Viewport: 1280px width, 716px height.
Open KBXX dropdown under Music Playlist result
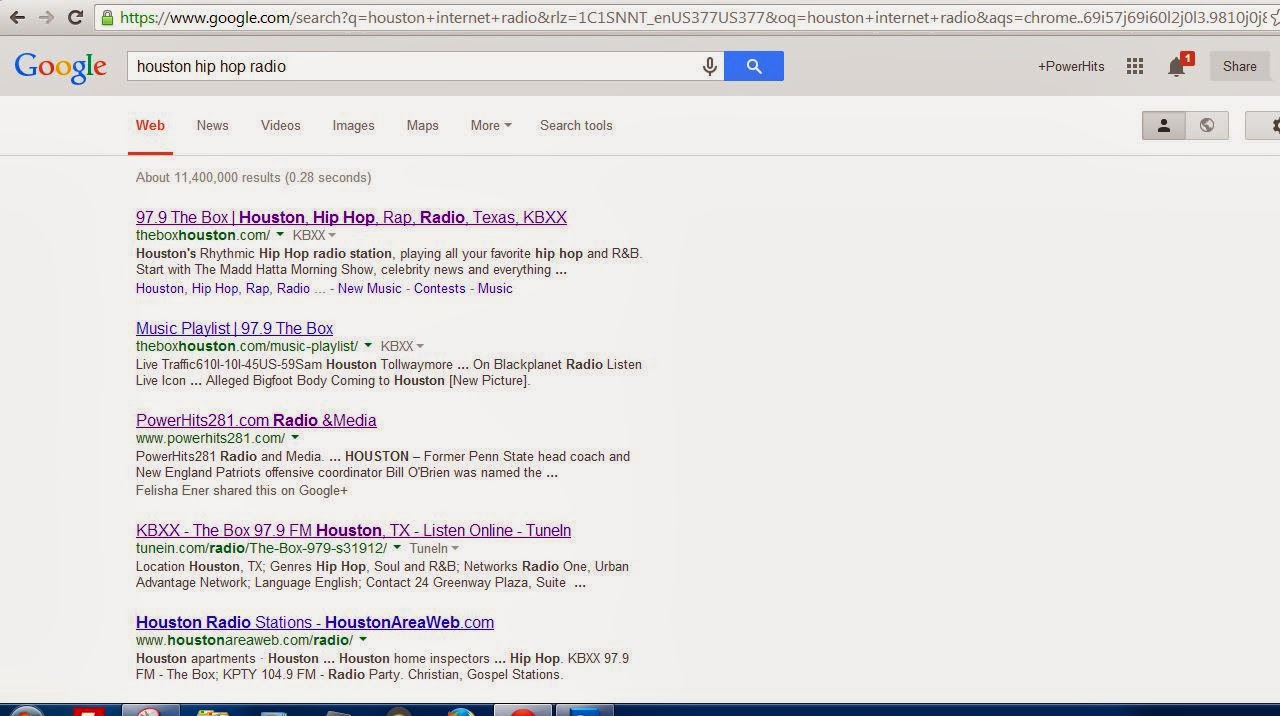[x=402, y=346]
